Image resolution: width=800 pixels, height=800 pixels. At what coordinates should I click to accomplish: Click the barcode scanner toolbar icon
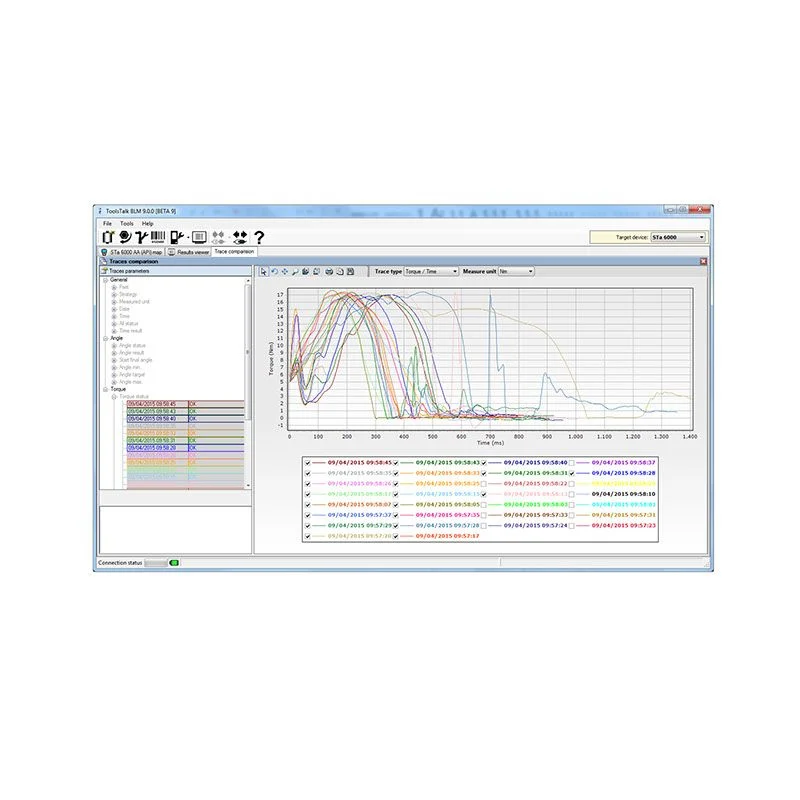click(x=156, y=237)
